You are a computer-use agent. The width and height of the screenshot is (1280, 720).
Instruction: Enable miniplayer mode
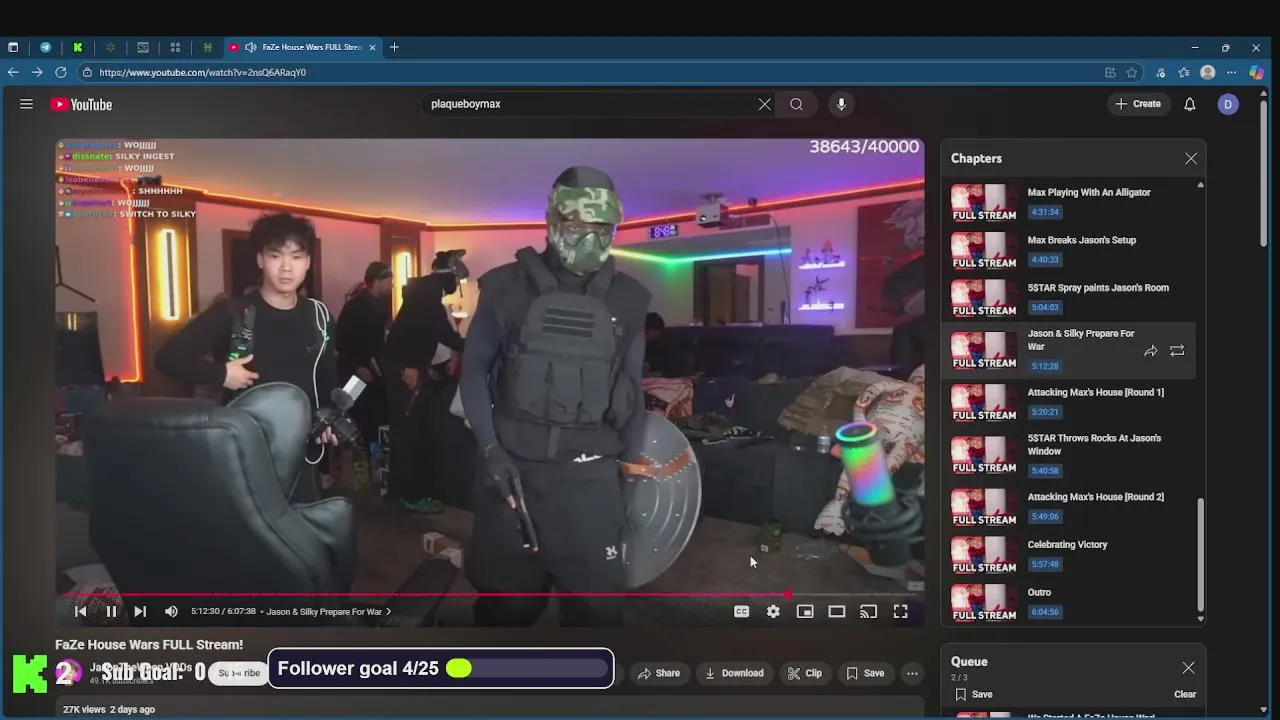point(805,611)
